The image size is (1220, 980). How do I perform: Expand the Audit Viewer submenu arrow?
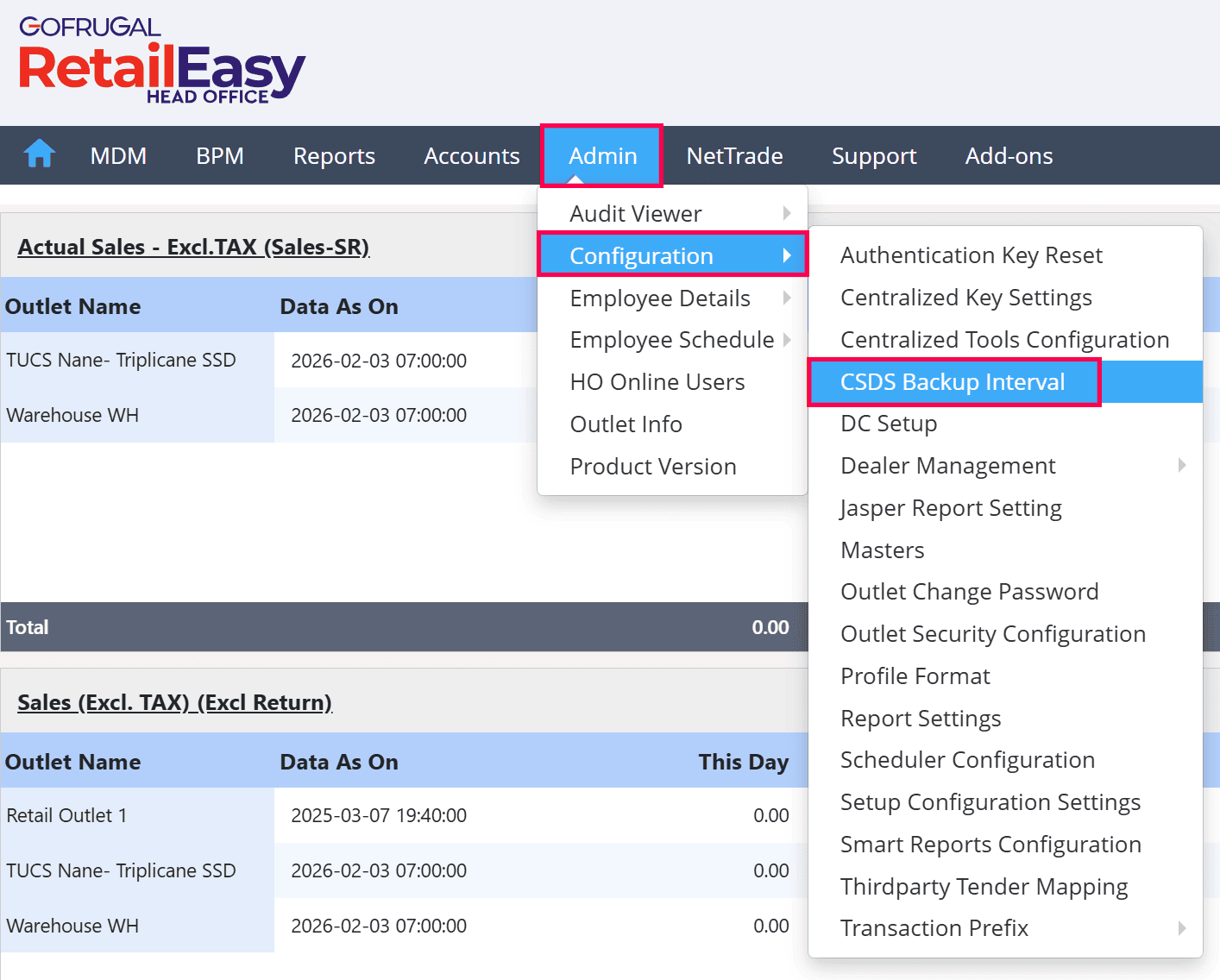pyautogui.click(x=787, y=213)
